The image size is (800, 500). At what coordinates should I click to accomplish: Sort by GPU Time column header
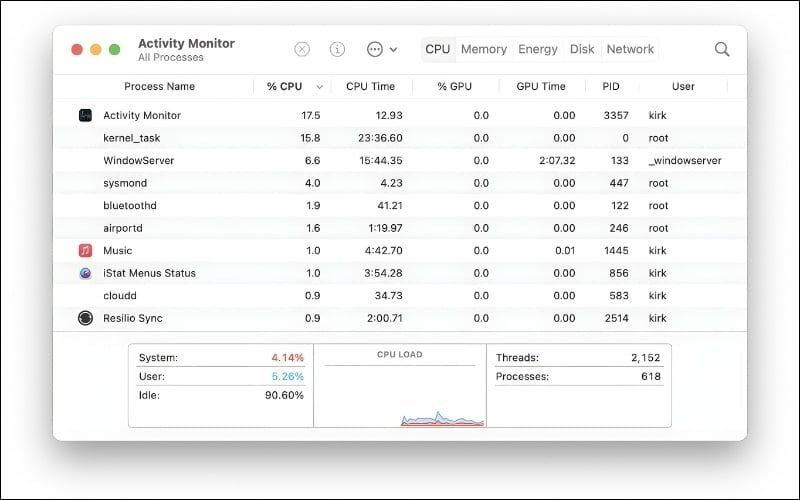click(x=541, y=87)
